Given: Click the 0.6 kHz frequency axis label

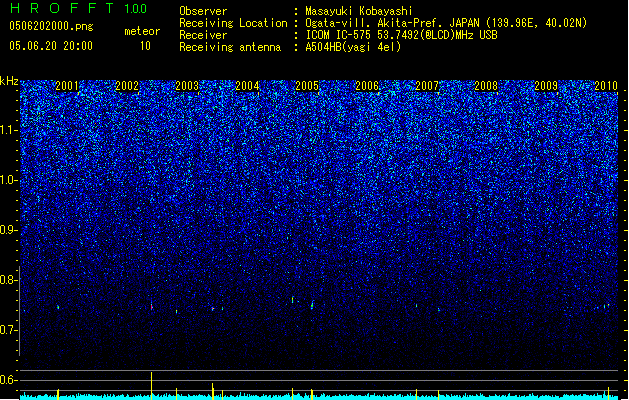Looking at the screenshot, I should click(9, 380).
